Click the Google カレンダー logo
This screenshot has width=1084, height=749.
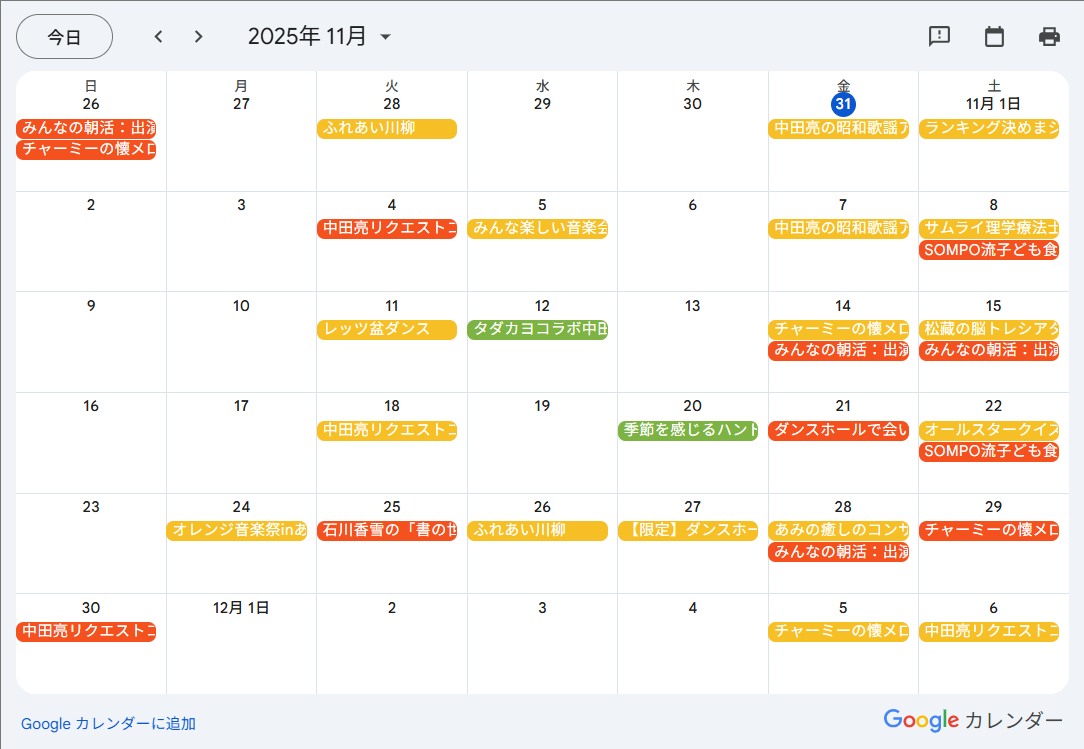pos(972,720)
